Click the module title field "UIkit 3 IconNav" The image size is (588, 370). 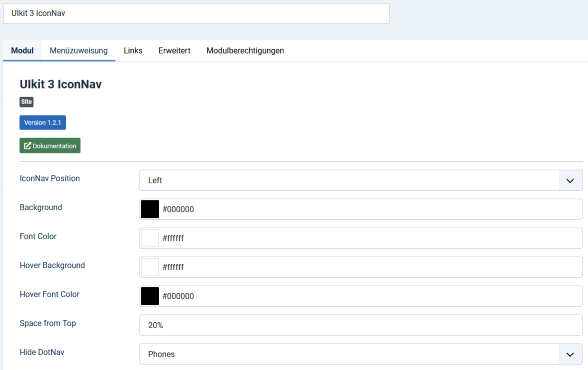tap(196, 13)
